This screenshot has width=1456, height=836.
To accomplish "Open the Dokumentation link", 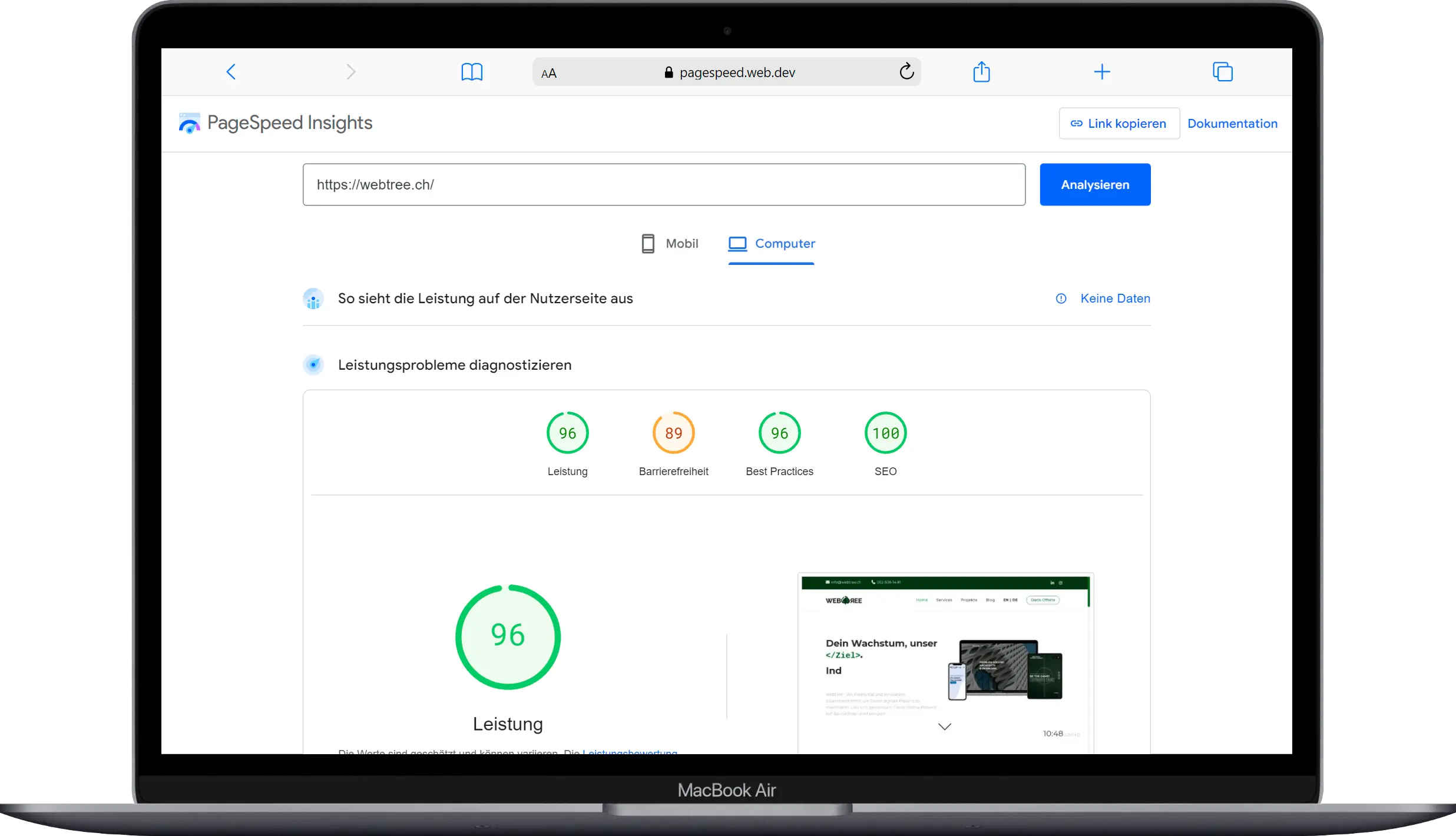I will [1233, 123].
